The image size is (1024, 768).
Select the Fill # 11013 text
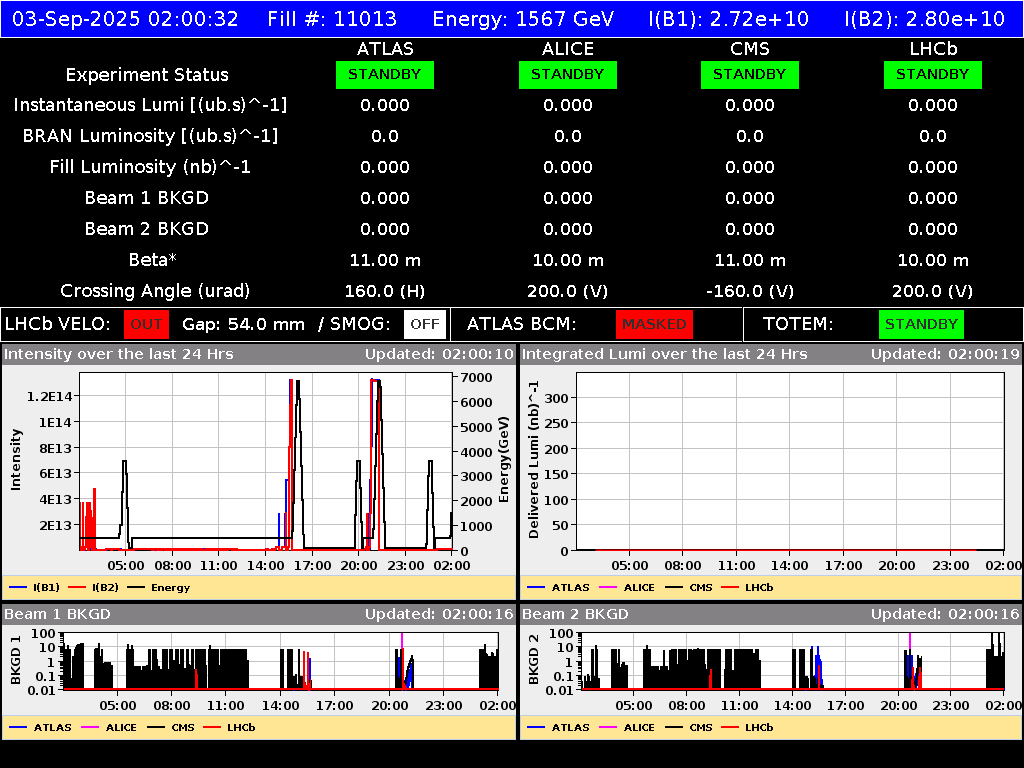[x=332, y=18]
